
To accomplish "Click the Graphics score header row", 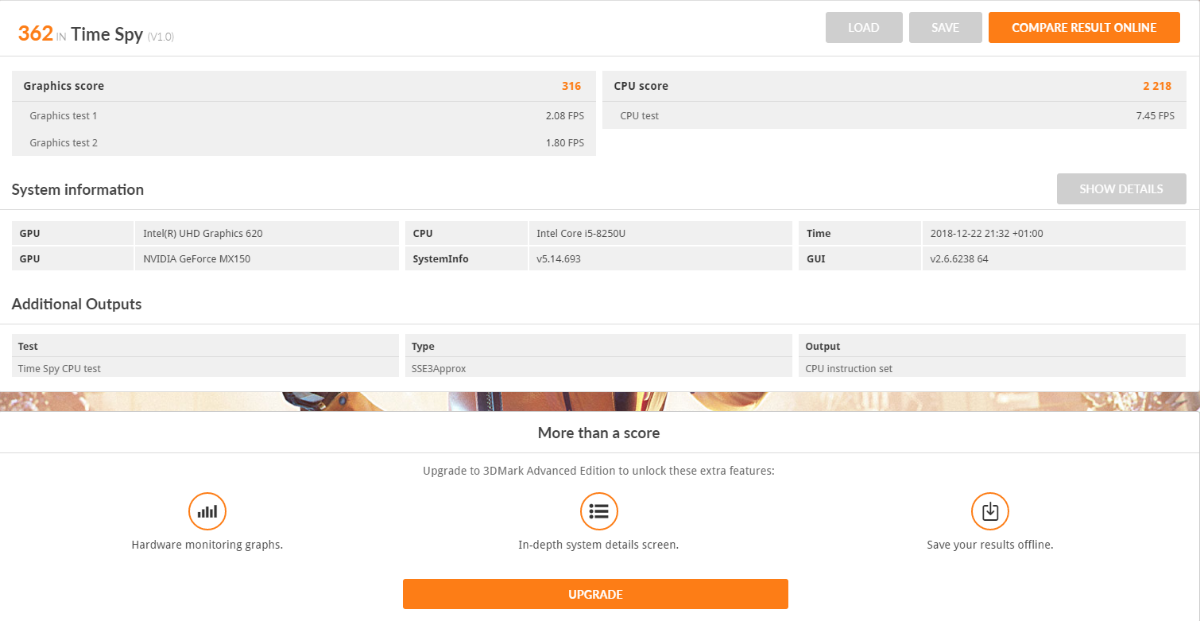I will [x=303, y=86].
